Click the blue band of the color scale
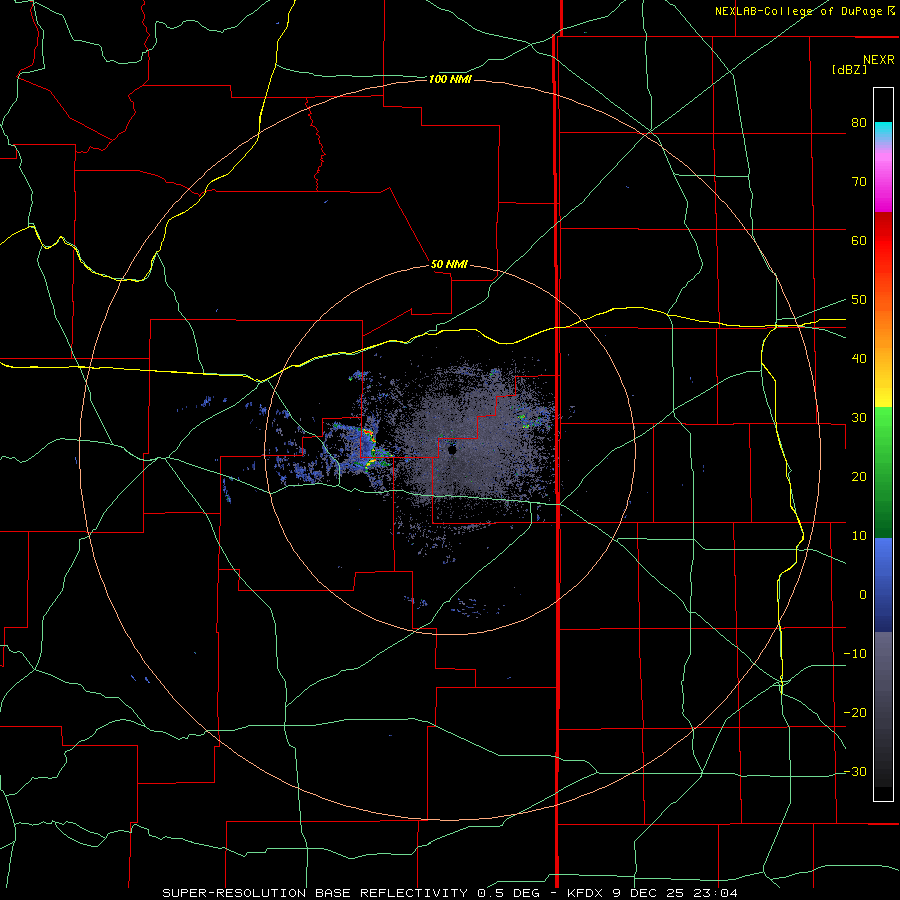This screenshot has height=900, width=900. point(883,585)
